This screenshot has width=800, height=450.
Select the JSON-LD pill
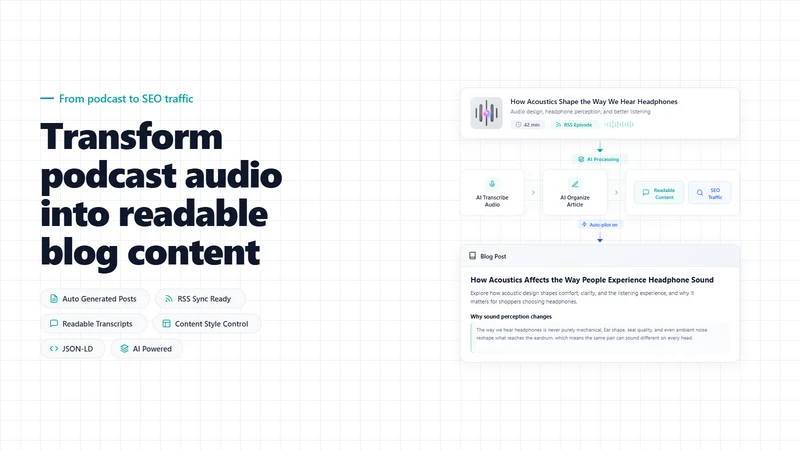click(x=73, y=348)
